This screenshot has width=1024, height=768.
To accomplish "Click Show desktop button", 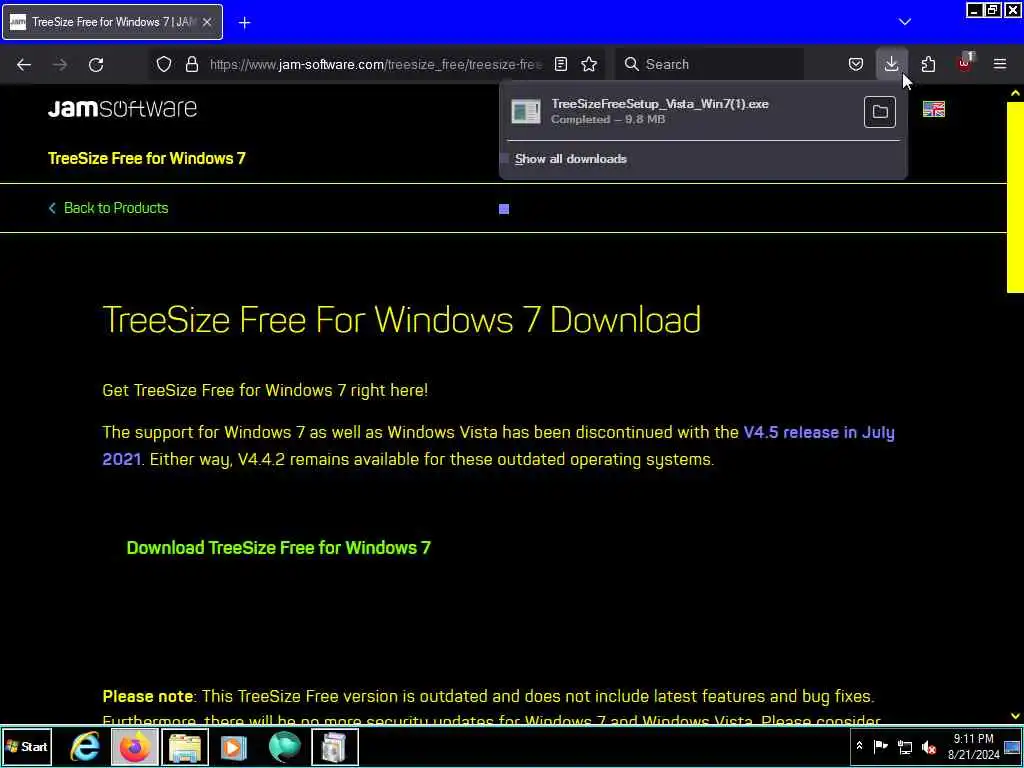I will [x=1013, y=746].
